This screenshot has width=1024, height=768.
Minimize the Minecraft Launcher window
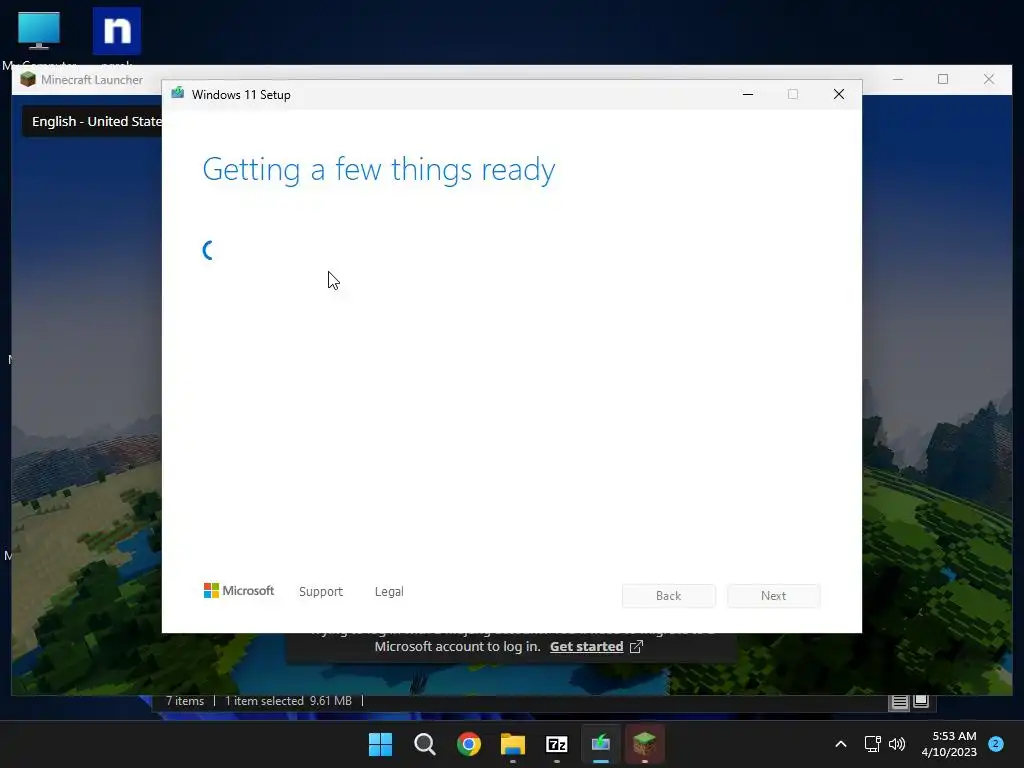(x=898, y=80)
